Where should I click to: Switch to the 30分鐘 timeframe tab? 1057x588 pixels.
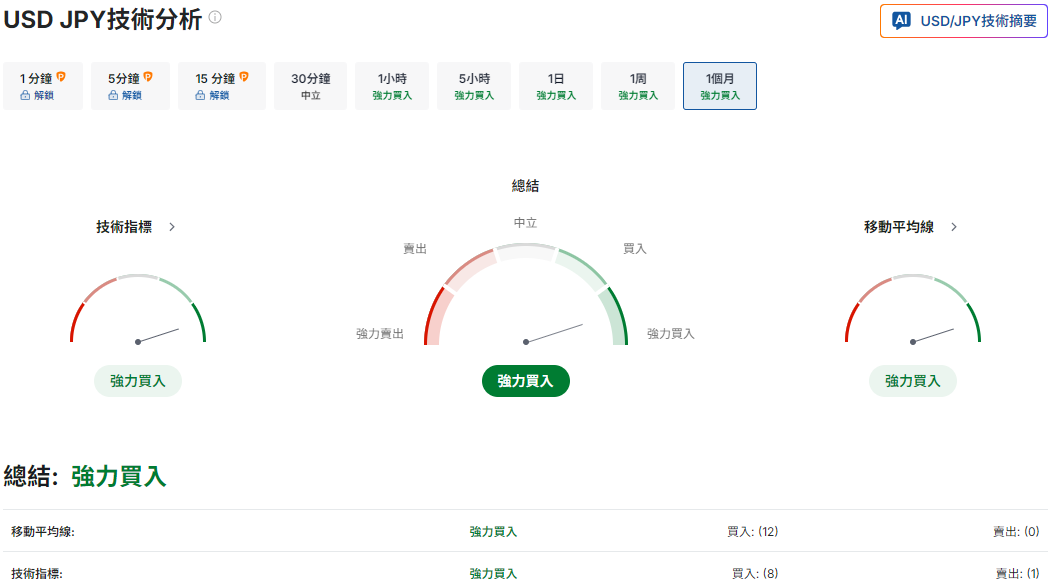coord(310,86)
